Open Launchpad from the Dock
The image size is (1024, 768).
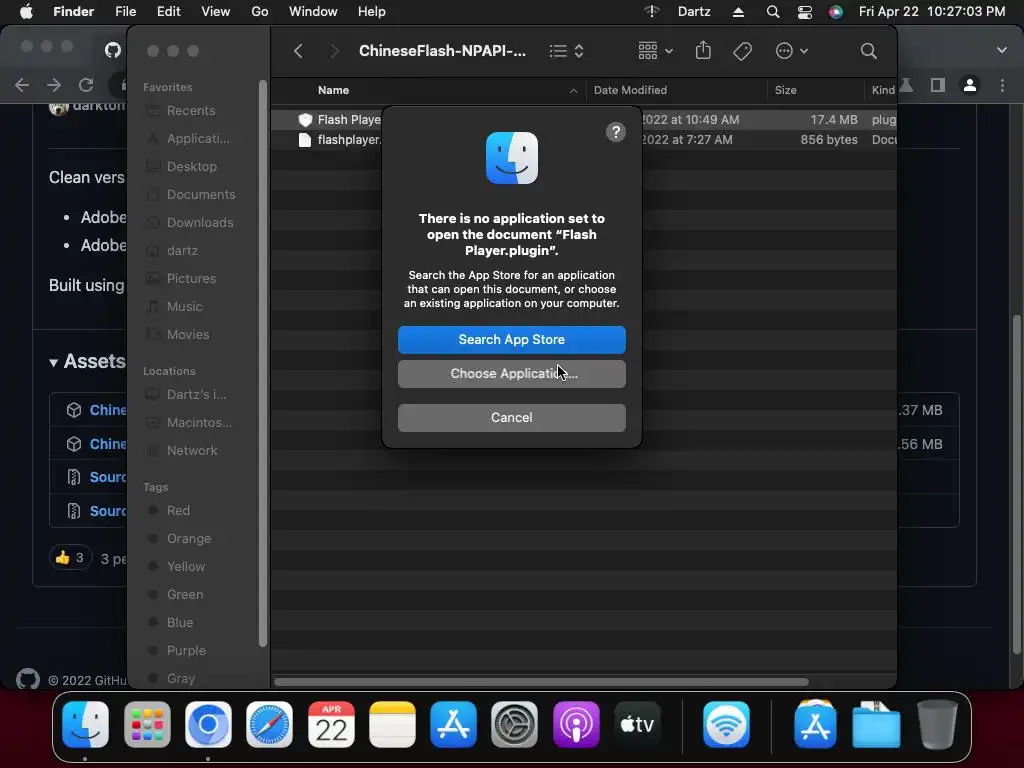tap(147, 724)
